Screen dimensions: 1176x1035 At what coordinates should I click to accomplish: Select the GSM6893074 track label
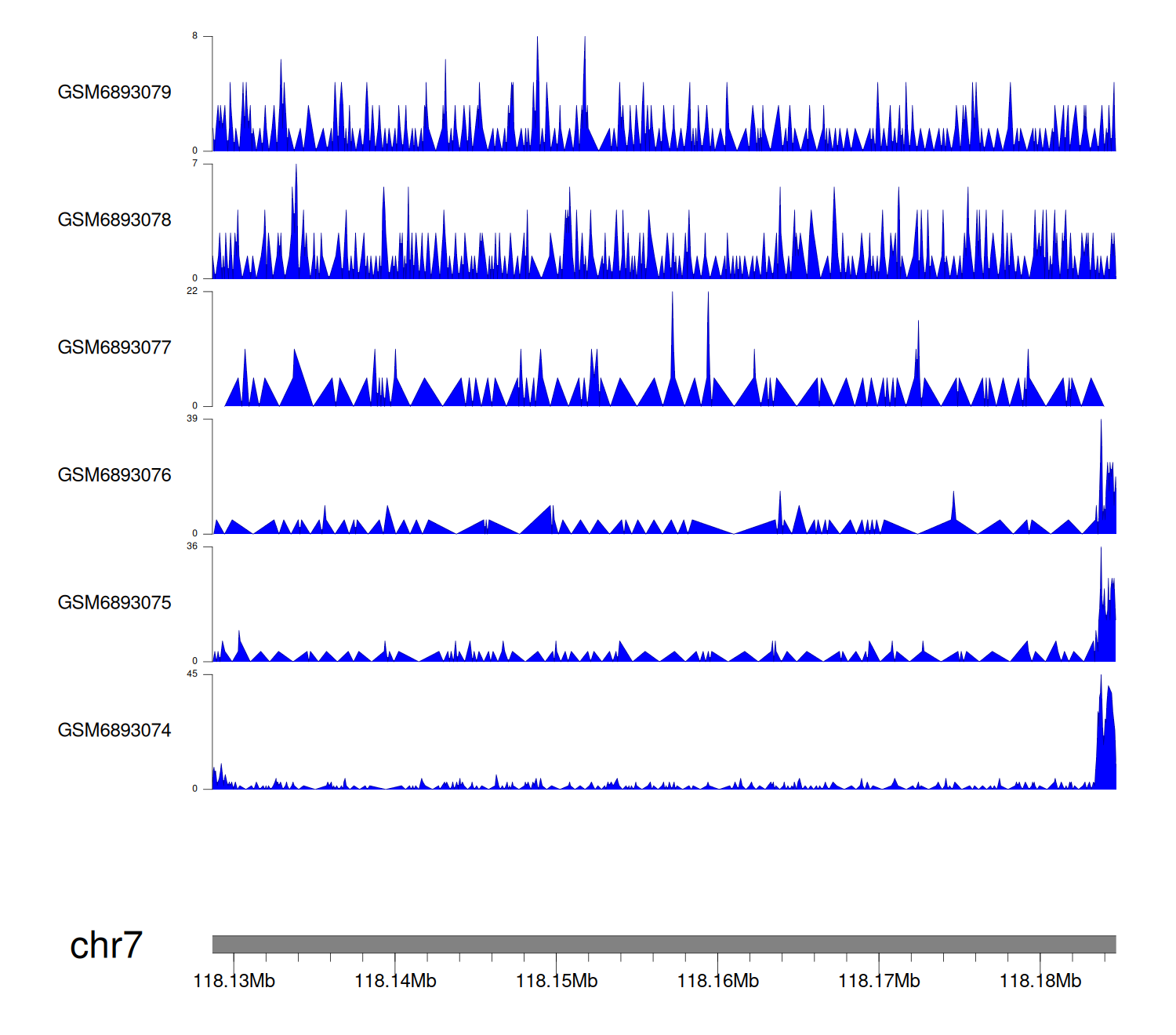[114, 731]
